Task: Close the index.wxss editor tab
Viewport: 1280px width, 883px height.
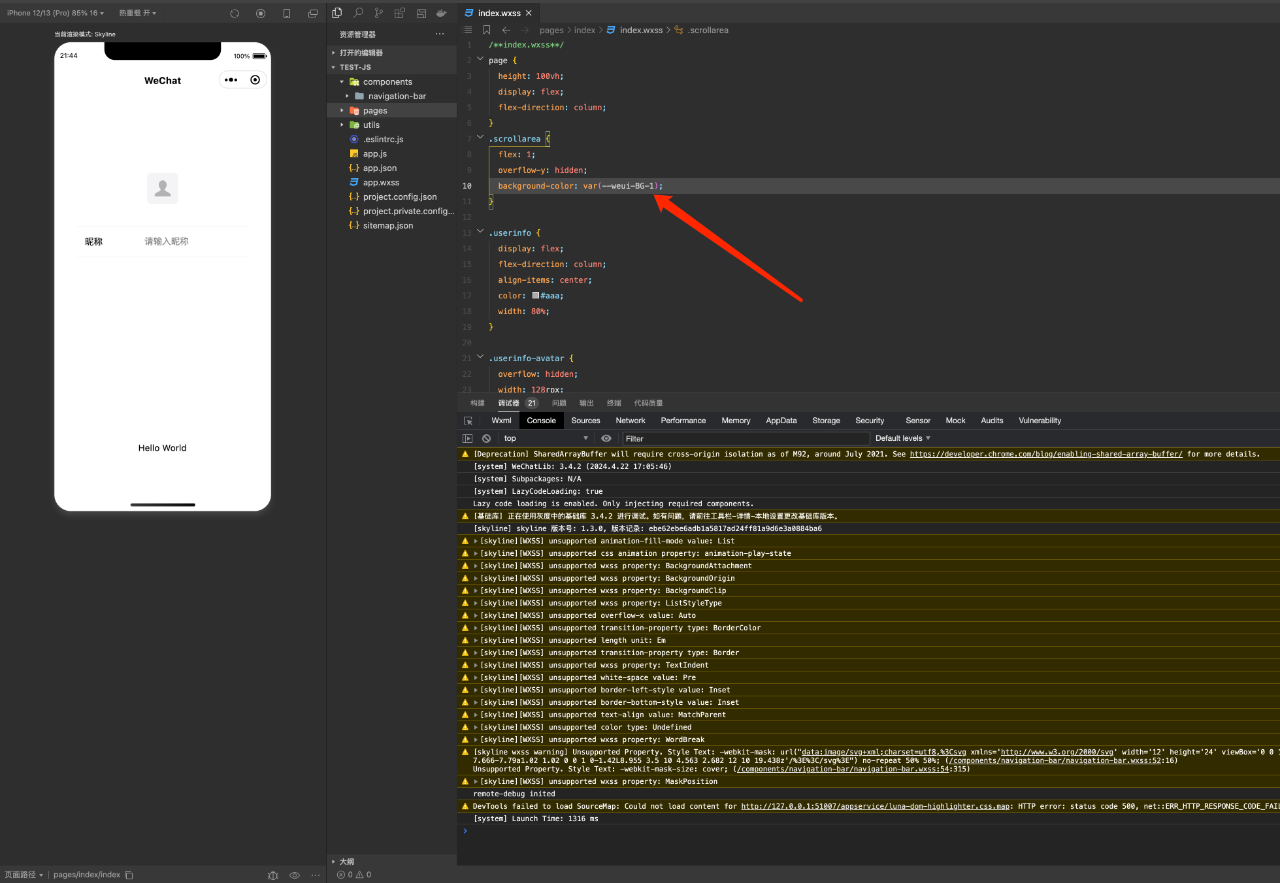Action: pos(529,13)
